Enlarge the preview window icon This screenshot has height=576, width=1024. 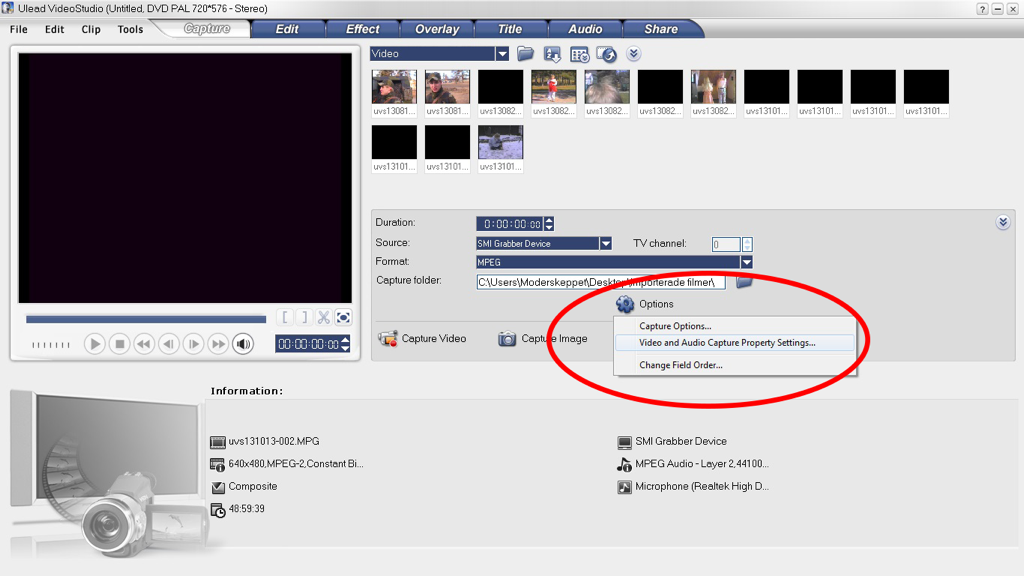[343, 317]
